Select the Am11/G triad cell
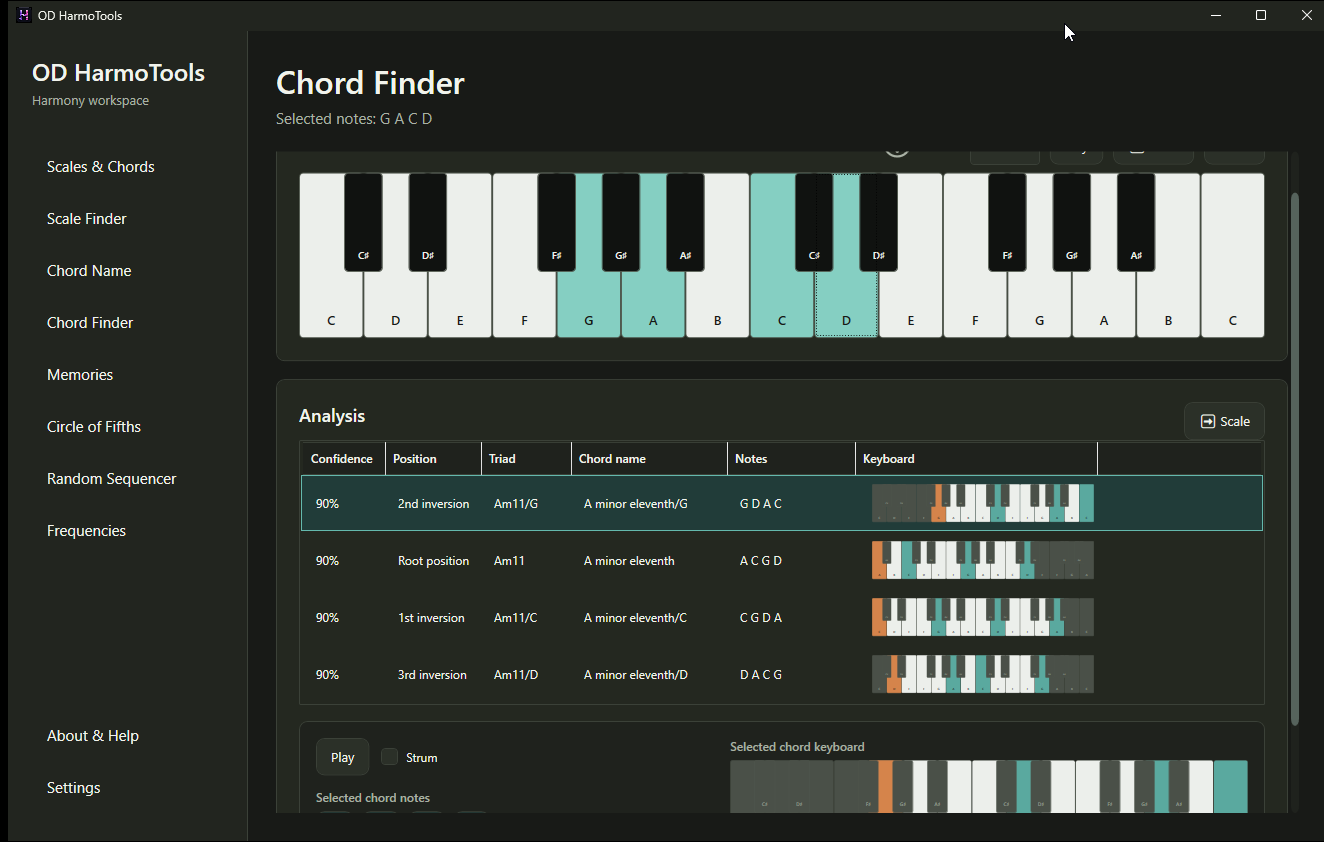The width and height of the screenshot is (1324, 842). click(x=516, y=504)
